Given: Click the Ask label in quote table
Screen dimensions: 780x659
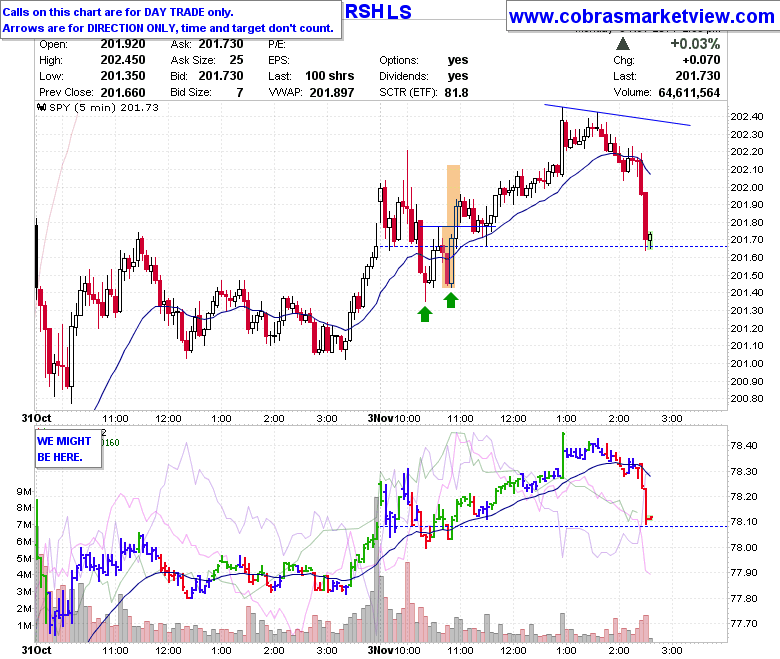Looking at the screenshot, I should click(181, 44).
